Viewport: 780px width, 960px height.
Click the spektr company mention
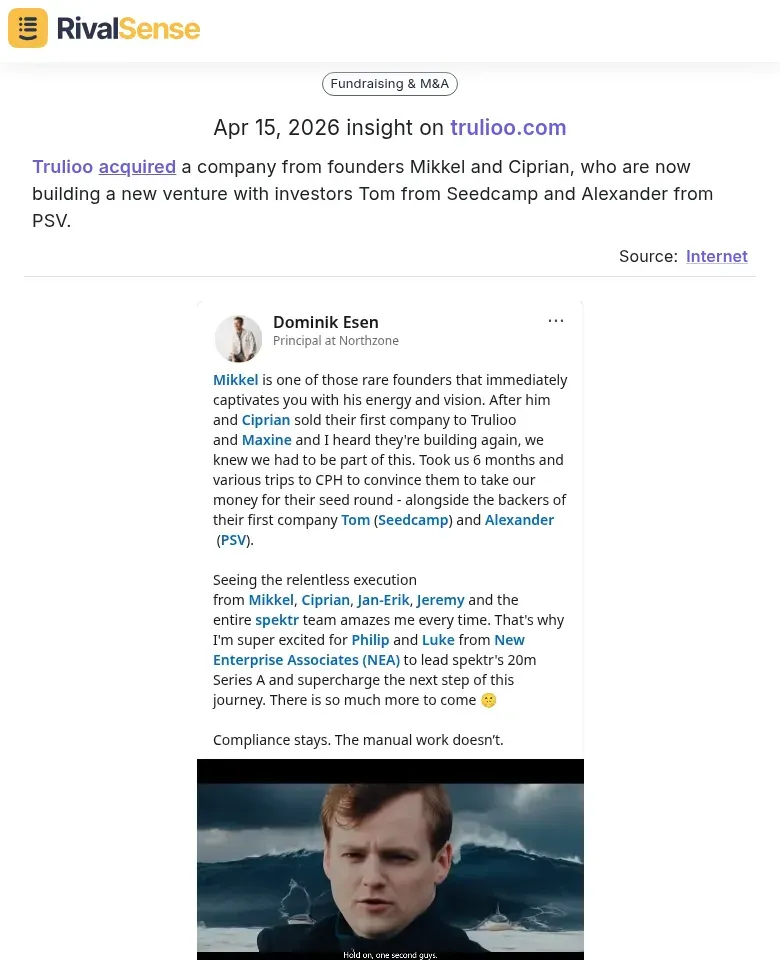277,620
